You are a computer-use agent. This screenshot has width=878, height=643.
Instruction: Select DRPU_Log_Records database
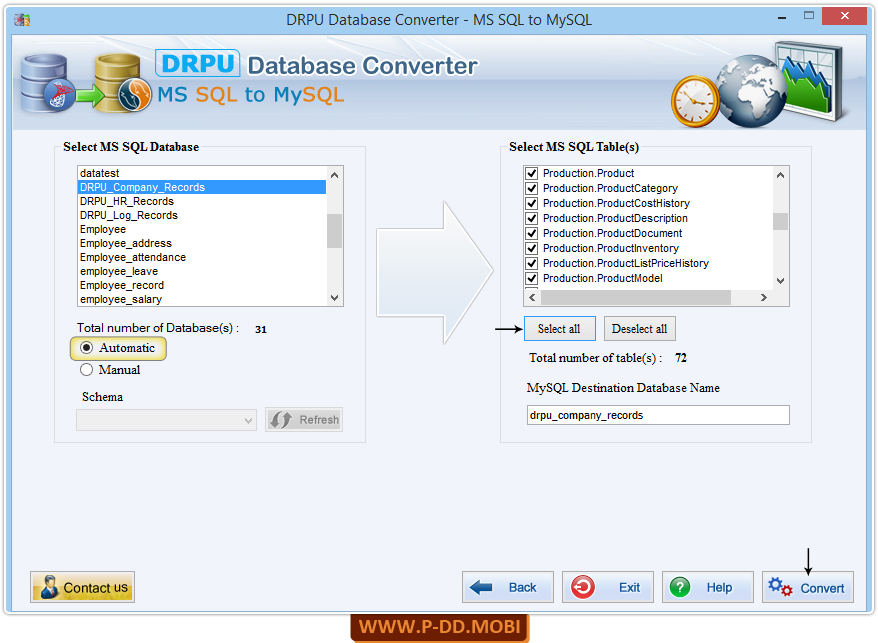click(x=202, y=215)
